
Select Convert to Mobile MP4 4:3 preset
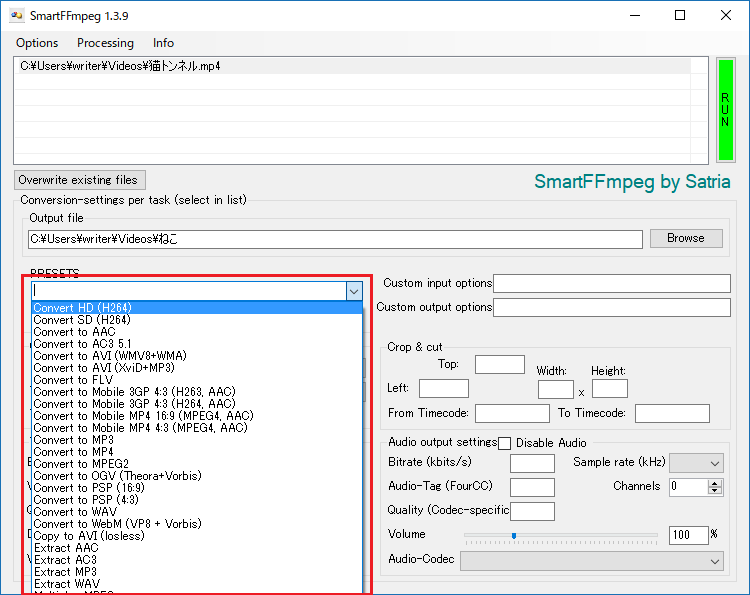point(197,428)
